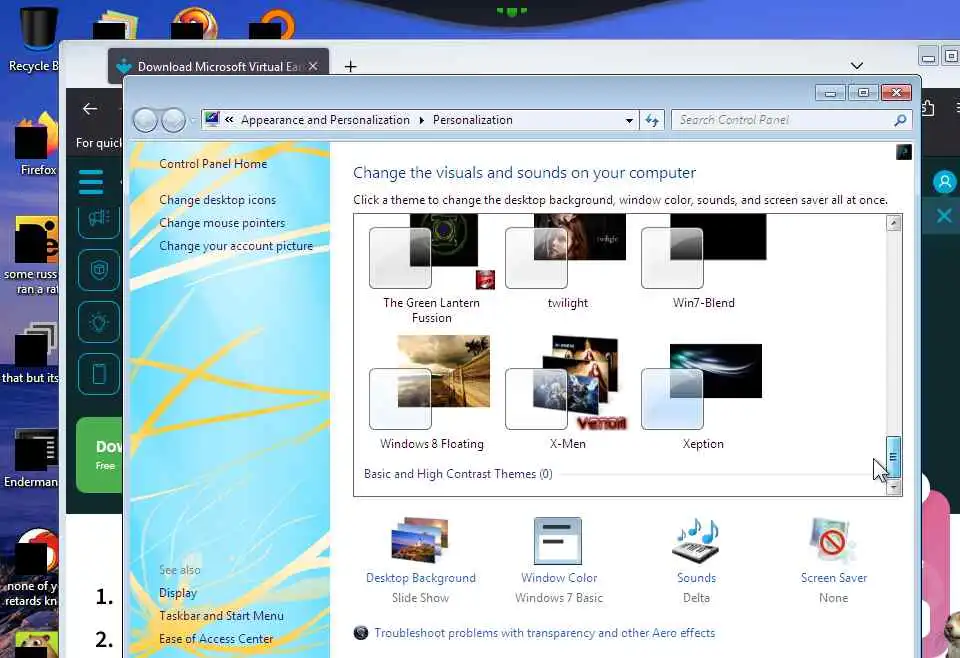Open the Display link under See also
This screenshot has width=960, height=658.
coord(178,593)
